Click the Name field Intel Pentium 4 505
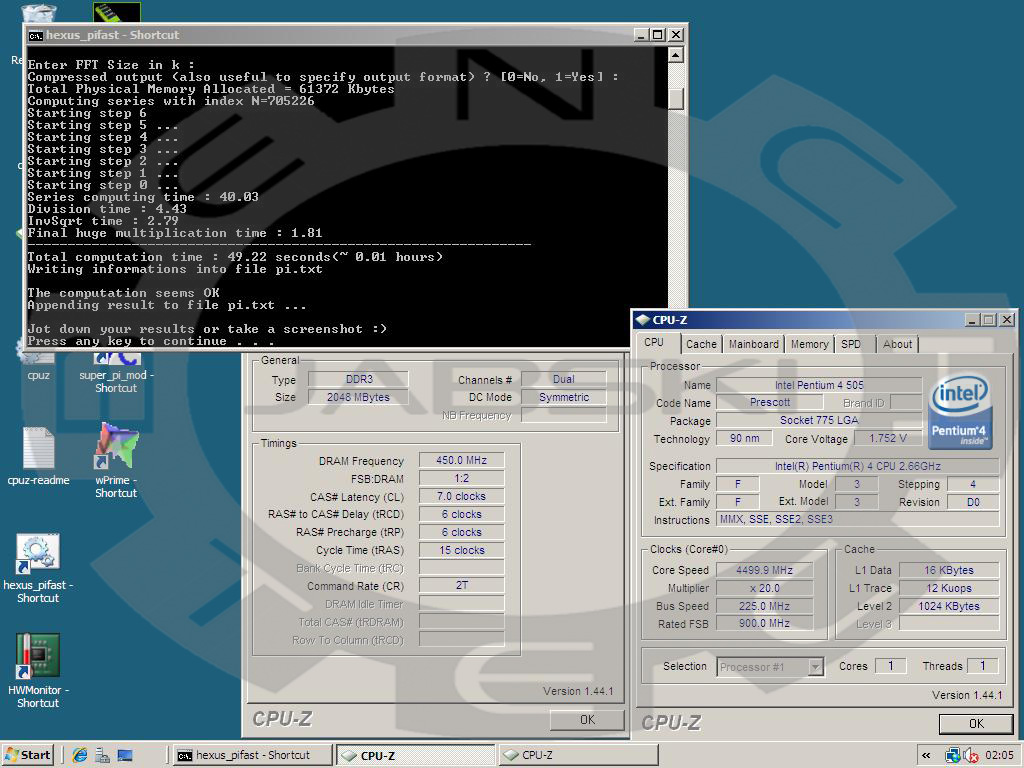 819,385
